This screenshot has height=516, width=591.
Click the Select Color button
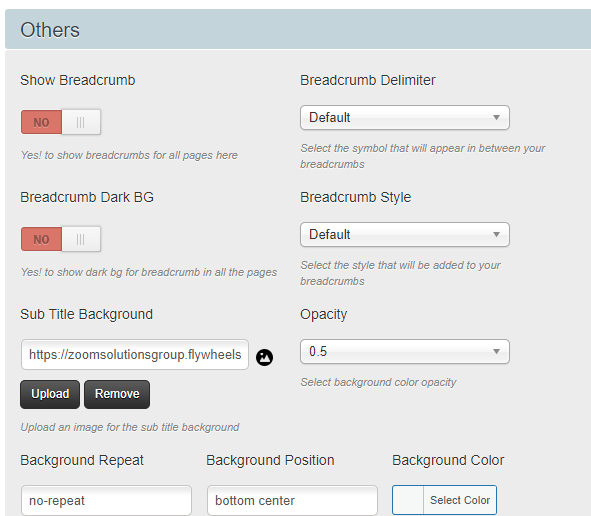460,500
